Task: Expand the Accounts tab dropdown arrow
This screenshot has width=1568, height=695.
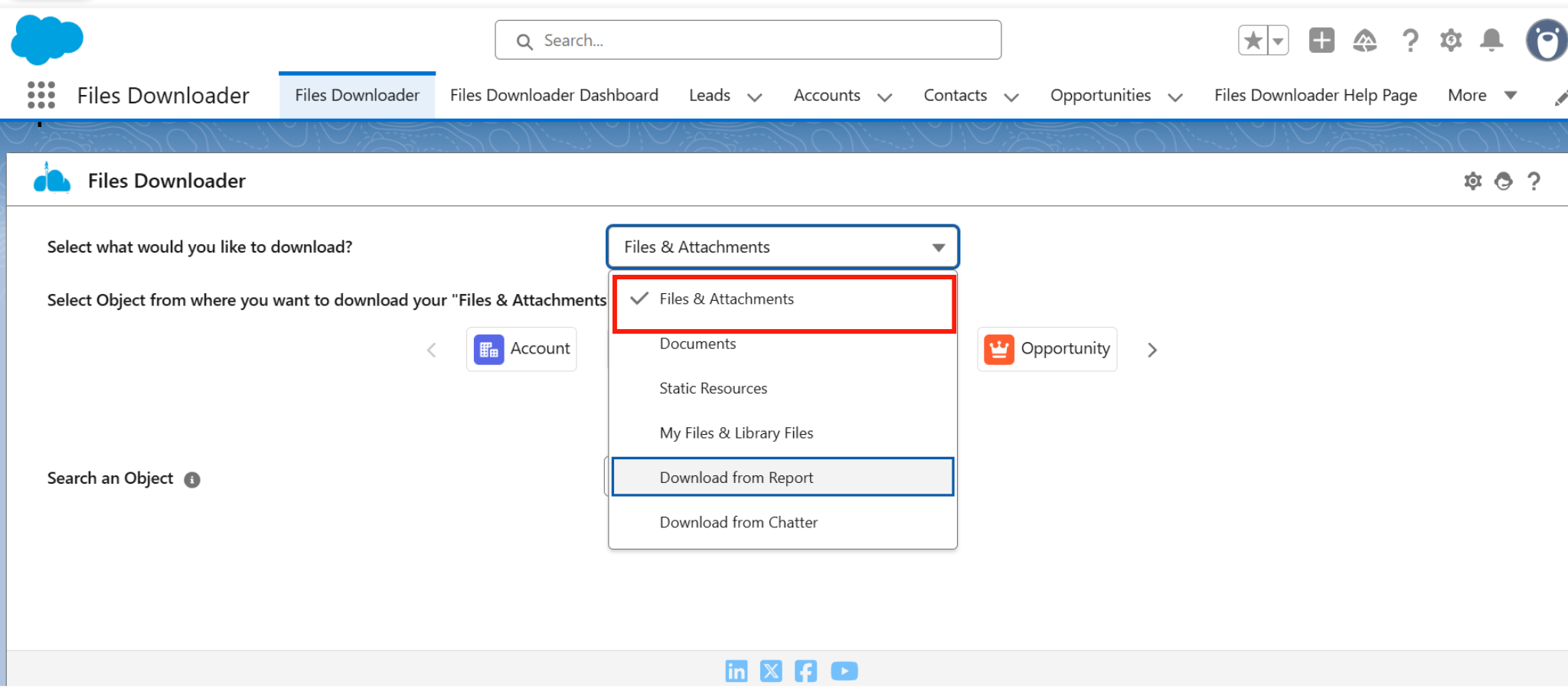Action: click(884, 97)
